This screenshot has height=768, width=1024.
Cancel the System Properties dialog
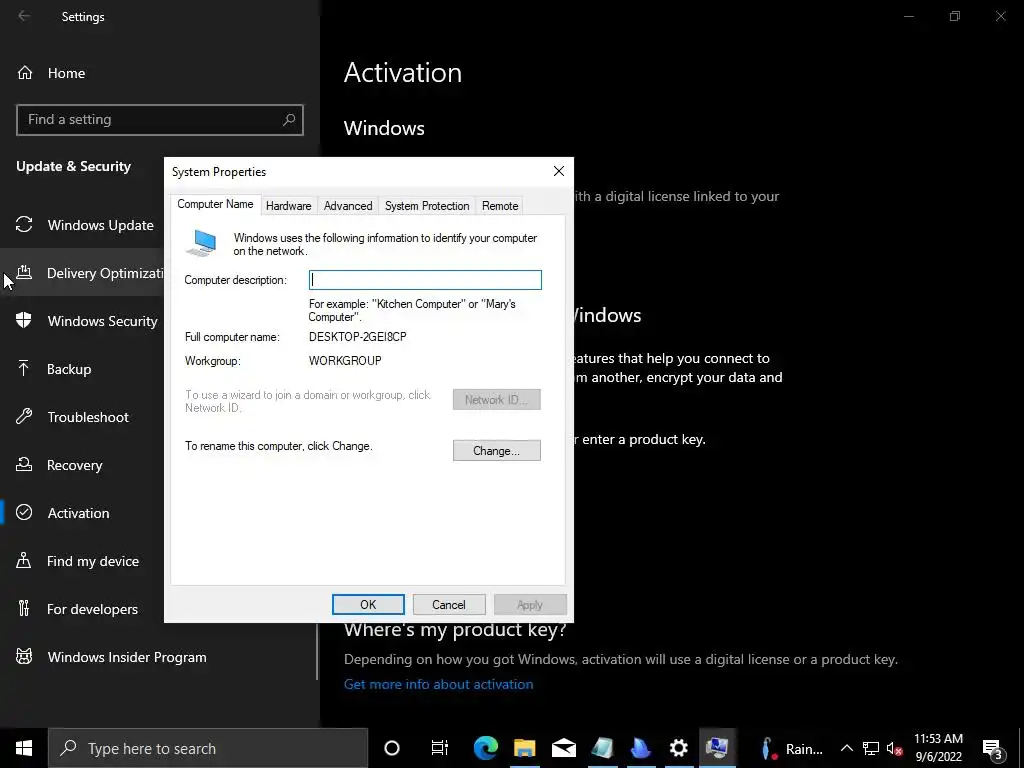coord(449,605)
